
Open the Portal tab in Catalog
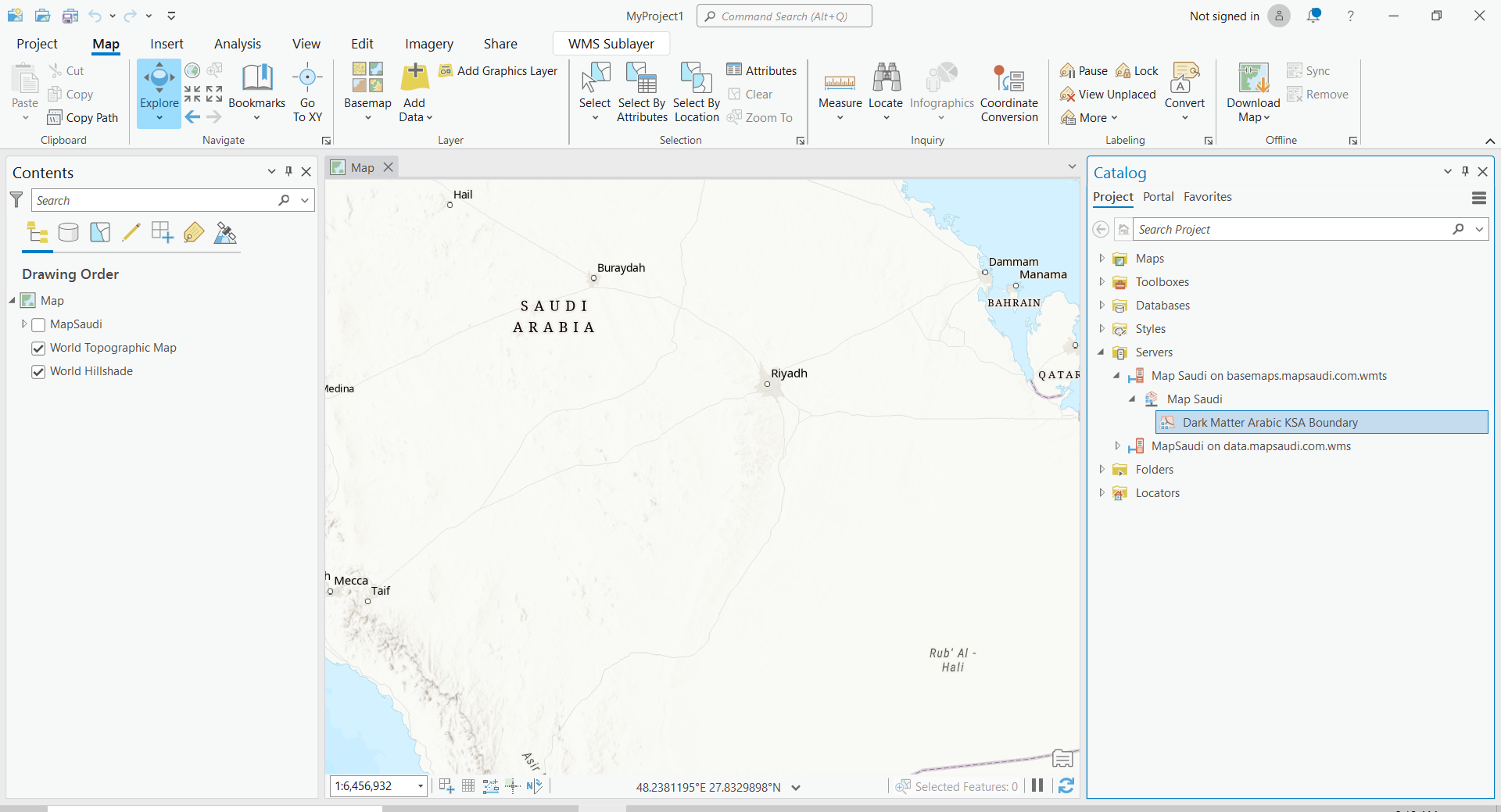[1158, 197]
